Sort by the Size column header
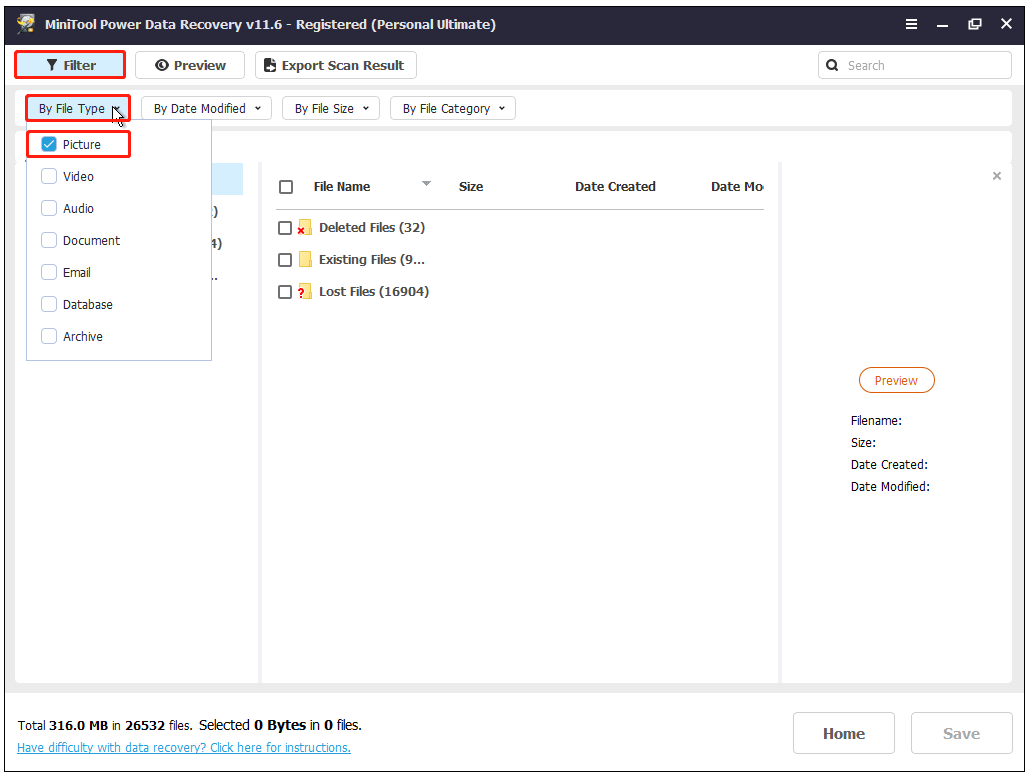Viewport: 1032px width, 777px height. pyautogui.click(x=471, y=187)
